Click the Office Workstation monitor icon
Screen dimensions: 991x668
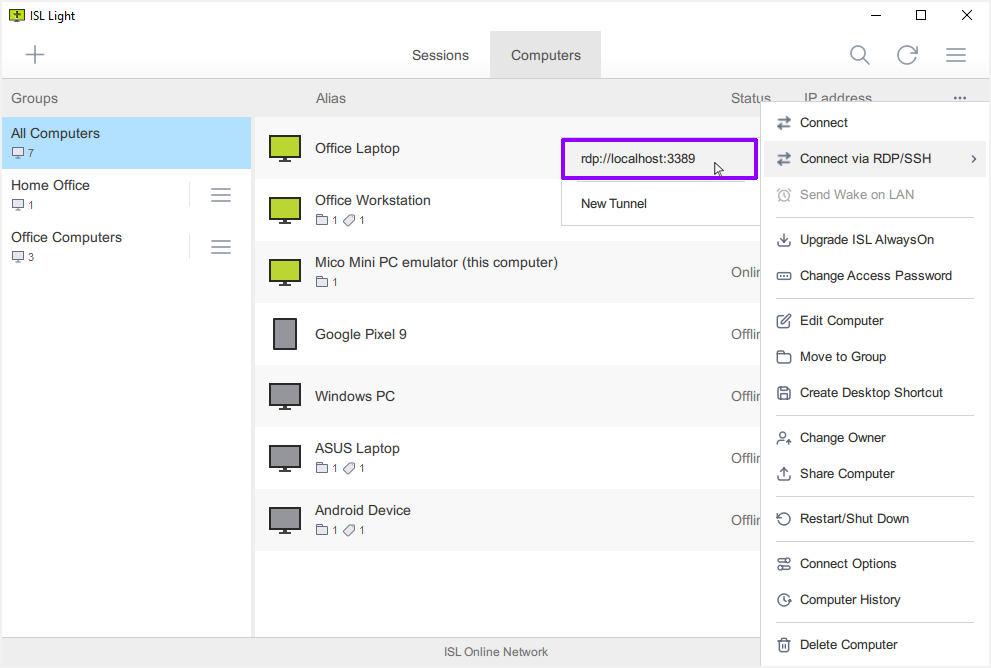(x=285, y=209)
